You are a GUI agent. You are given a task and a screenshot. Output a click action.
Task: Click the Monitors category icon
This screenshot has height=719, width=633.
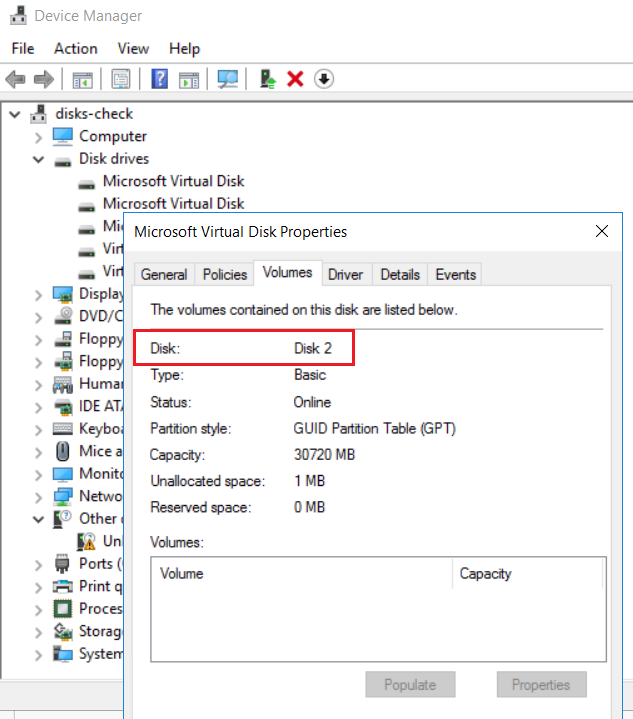[x=62, y=474]
